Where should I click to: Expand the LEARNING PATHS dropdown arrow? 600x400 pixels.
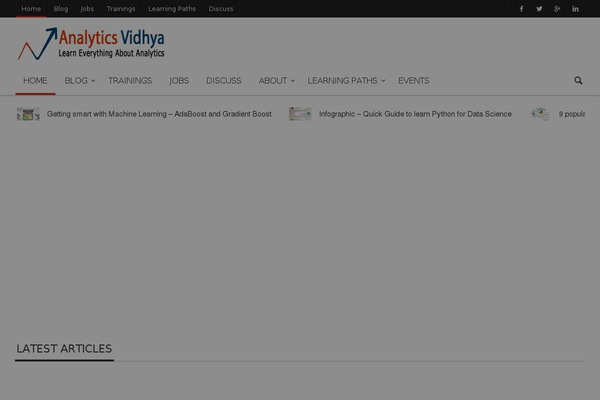(383, 81)
